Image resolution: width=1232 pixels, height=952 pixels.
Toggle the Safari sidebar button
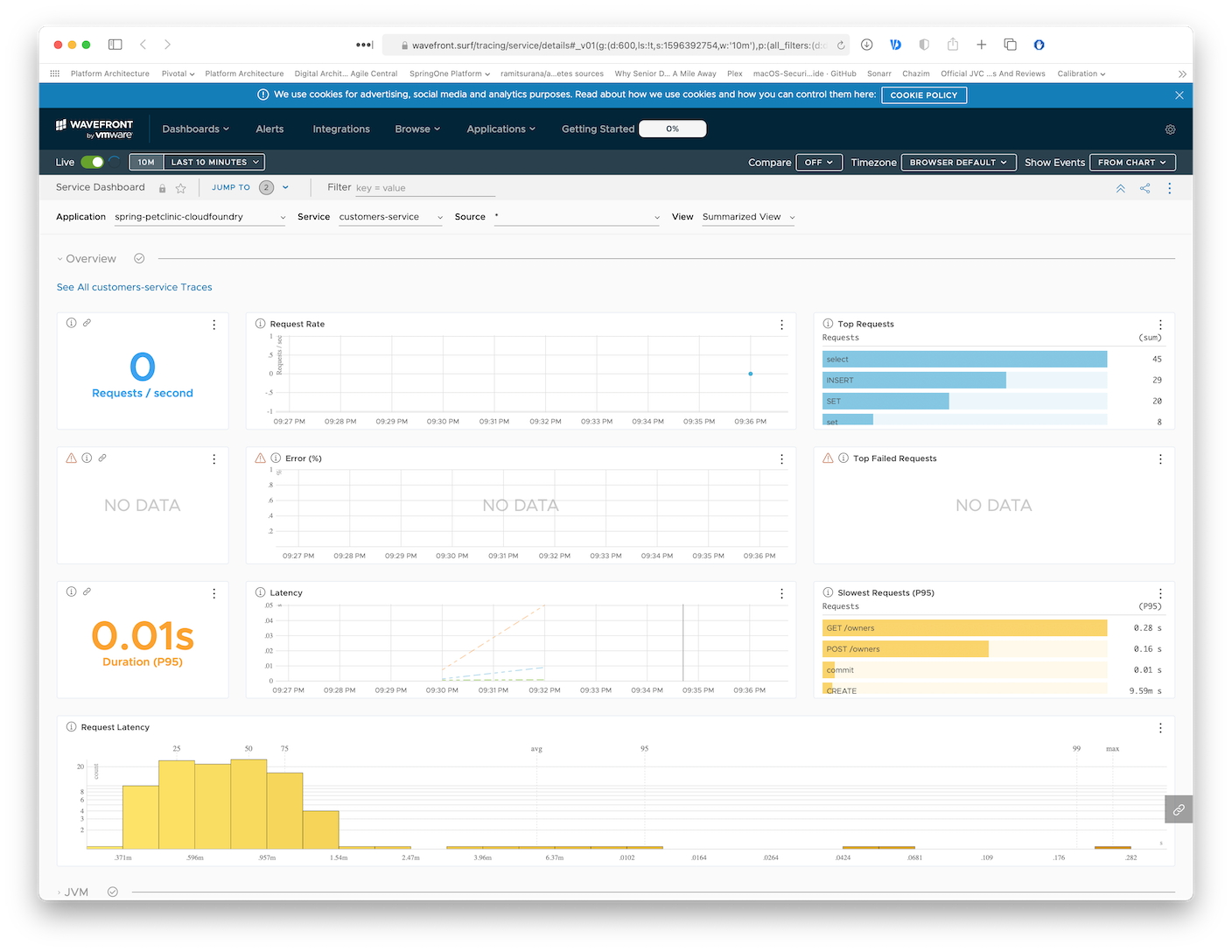tap(115, 45)
